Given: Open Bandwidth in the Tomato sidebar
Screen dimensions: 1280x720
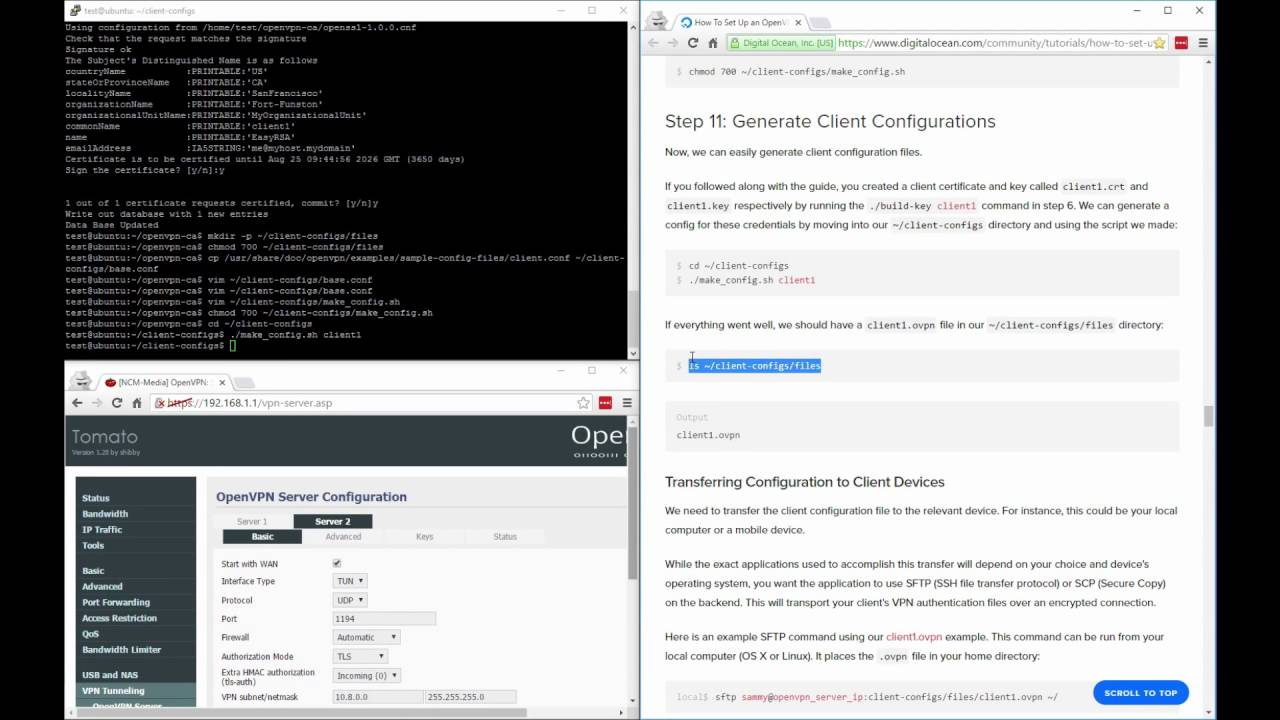Looking at the screenshot, I should click(105, 514).
